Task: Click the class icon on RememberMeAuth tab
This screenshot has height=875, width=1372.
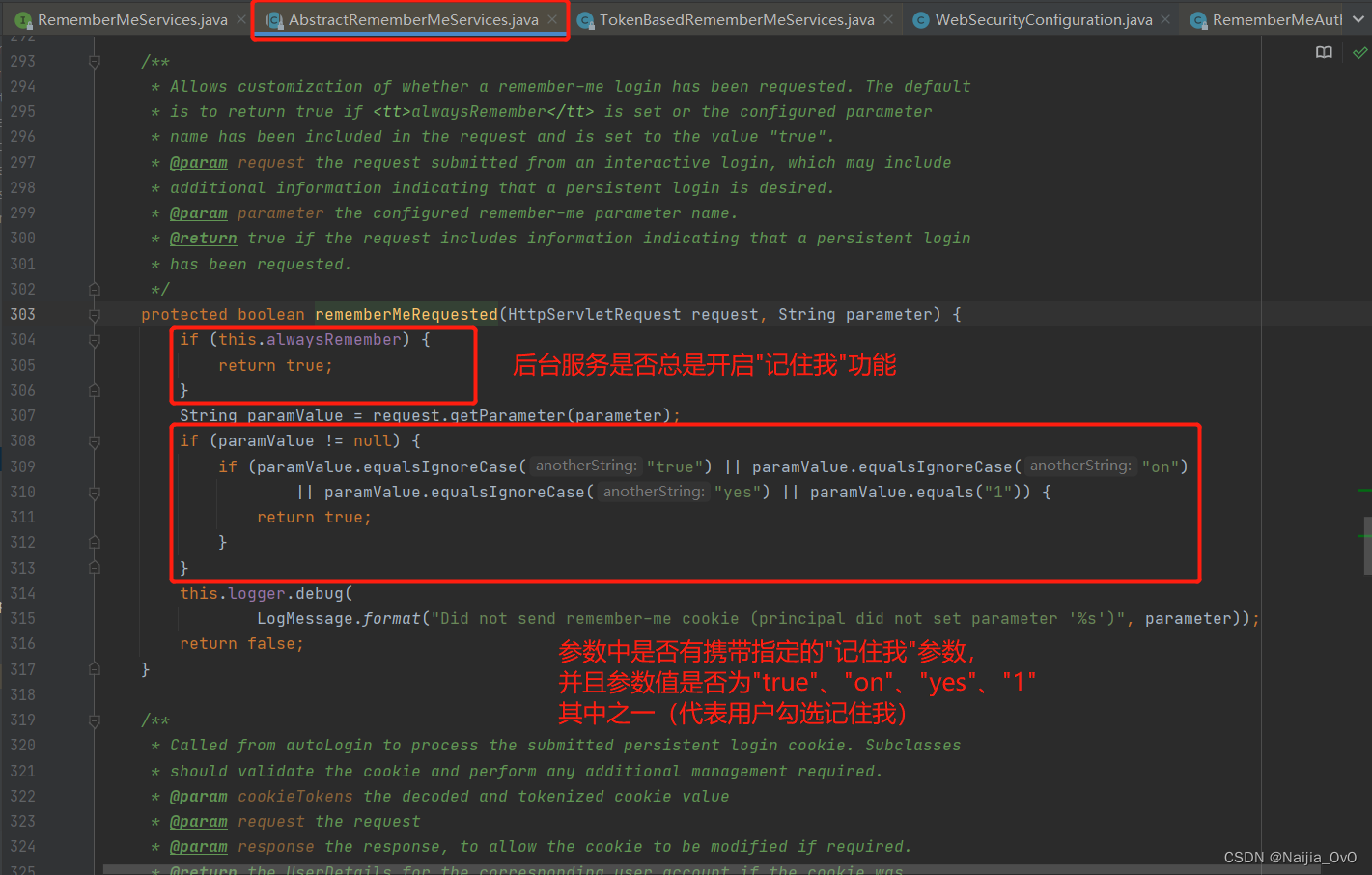Action: pyautogui.click(x=1198, y=20)
